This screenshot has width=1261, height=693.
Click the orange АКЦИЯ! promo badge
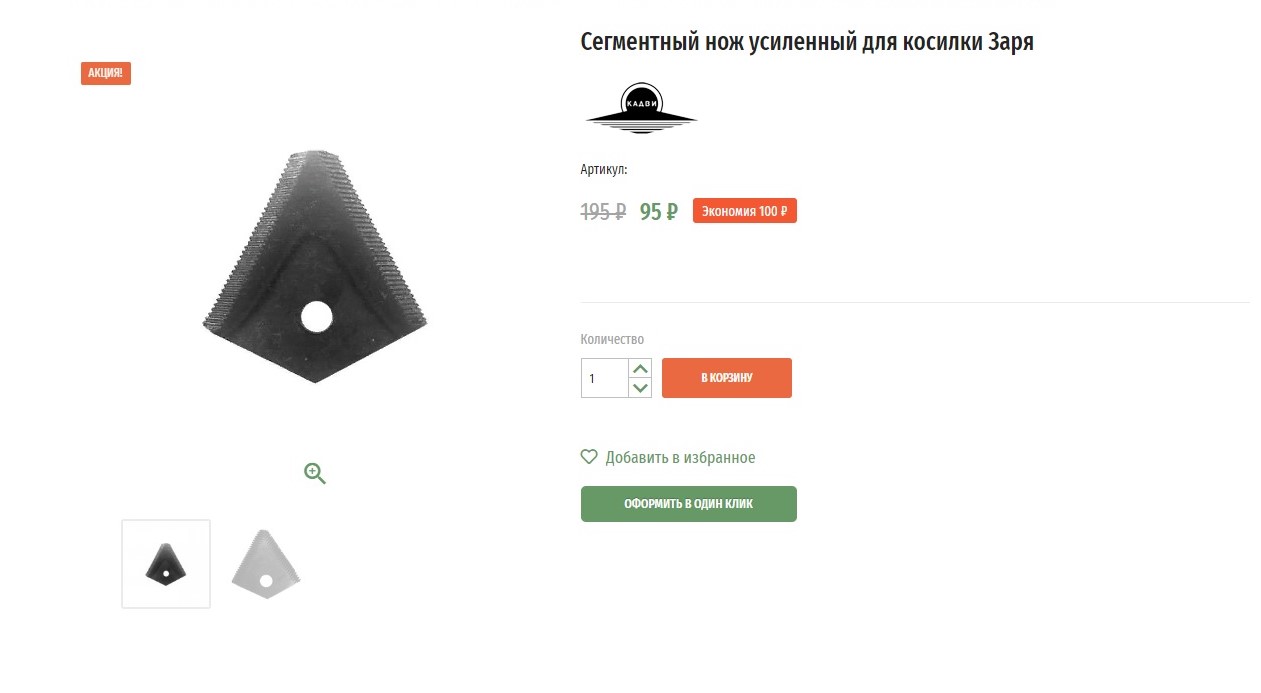[106, 73]
